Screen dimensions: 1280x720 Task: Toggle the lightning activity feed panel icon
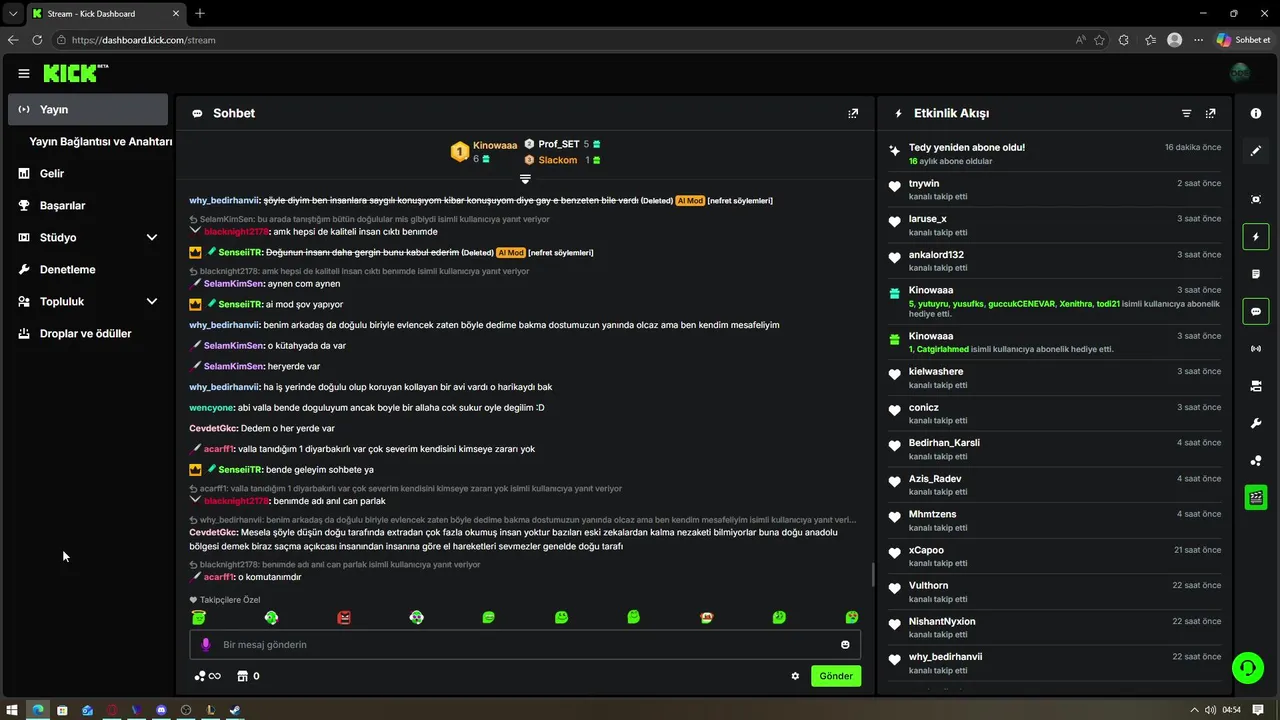tap(1256, 237)
